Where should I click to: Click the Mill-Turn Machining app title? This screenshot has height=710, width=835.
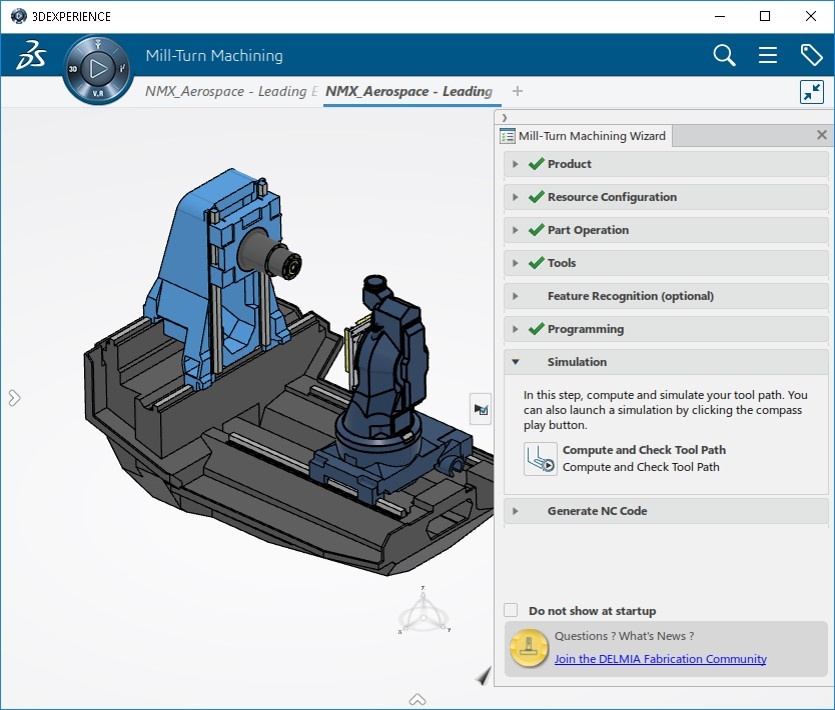point(214,55)
